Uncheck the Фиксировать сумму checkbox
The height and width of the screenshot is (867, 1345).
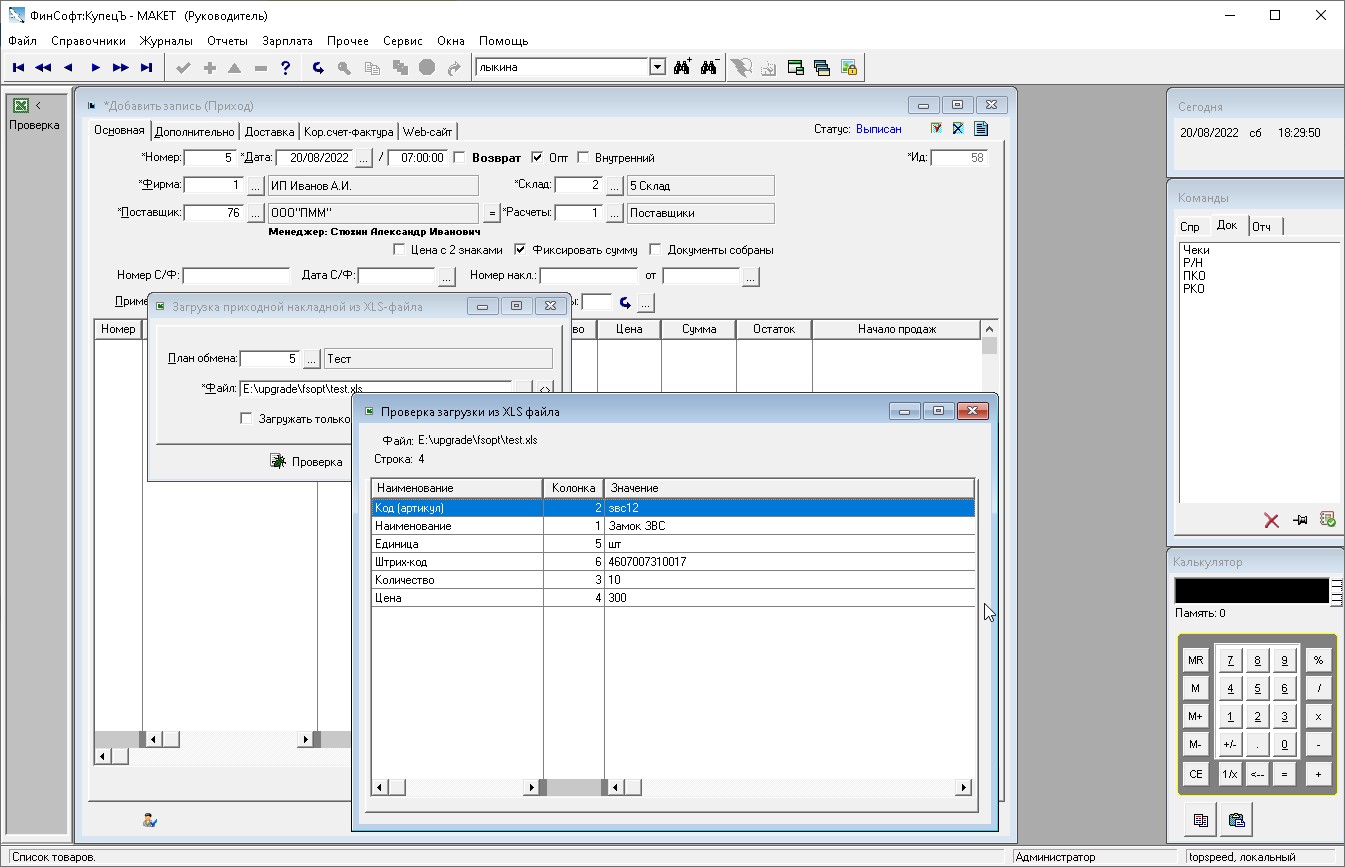coord(520,250)
